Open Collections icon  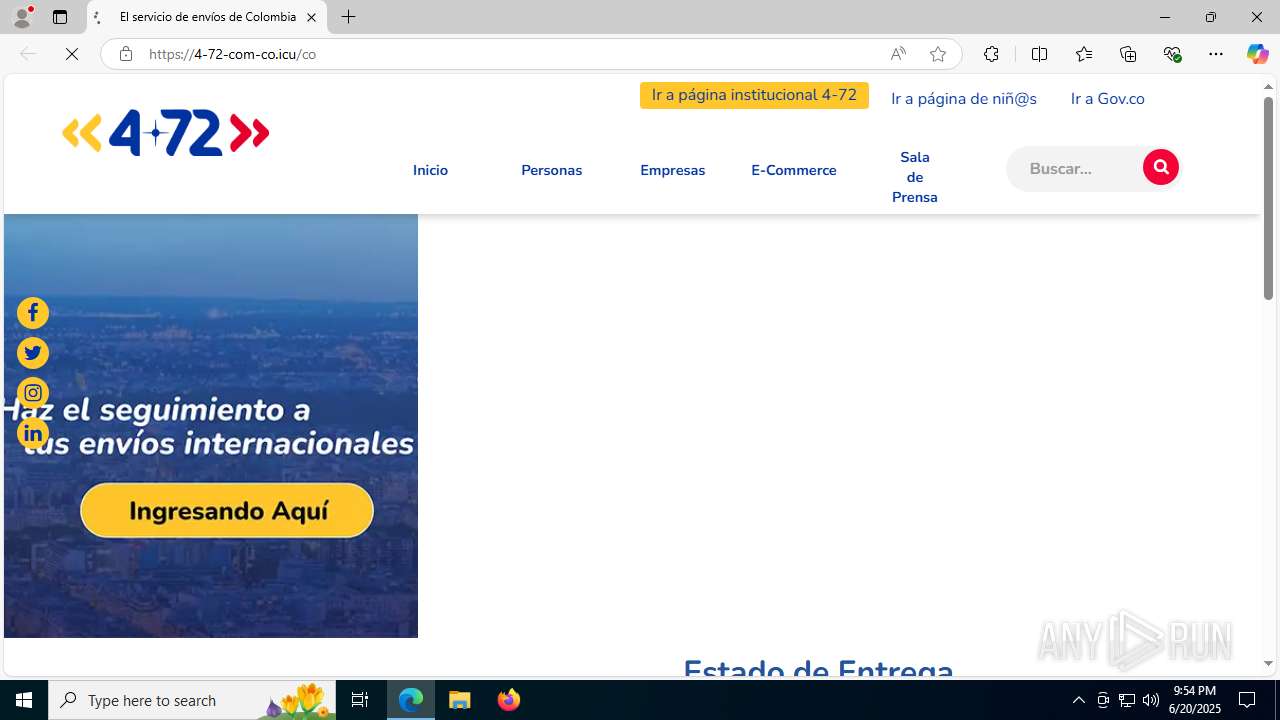[x=1128, y=54]
